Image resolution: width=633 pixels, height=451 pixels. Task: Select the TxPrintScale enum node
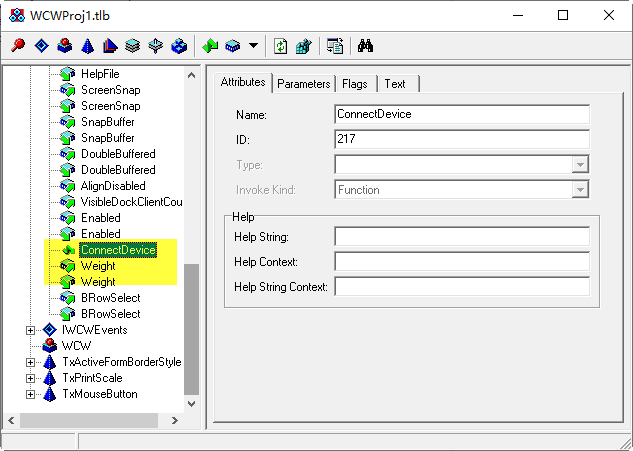(92, 378)
